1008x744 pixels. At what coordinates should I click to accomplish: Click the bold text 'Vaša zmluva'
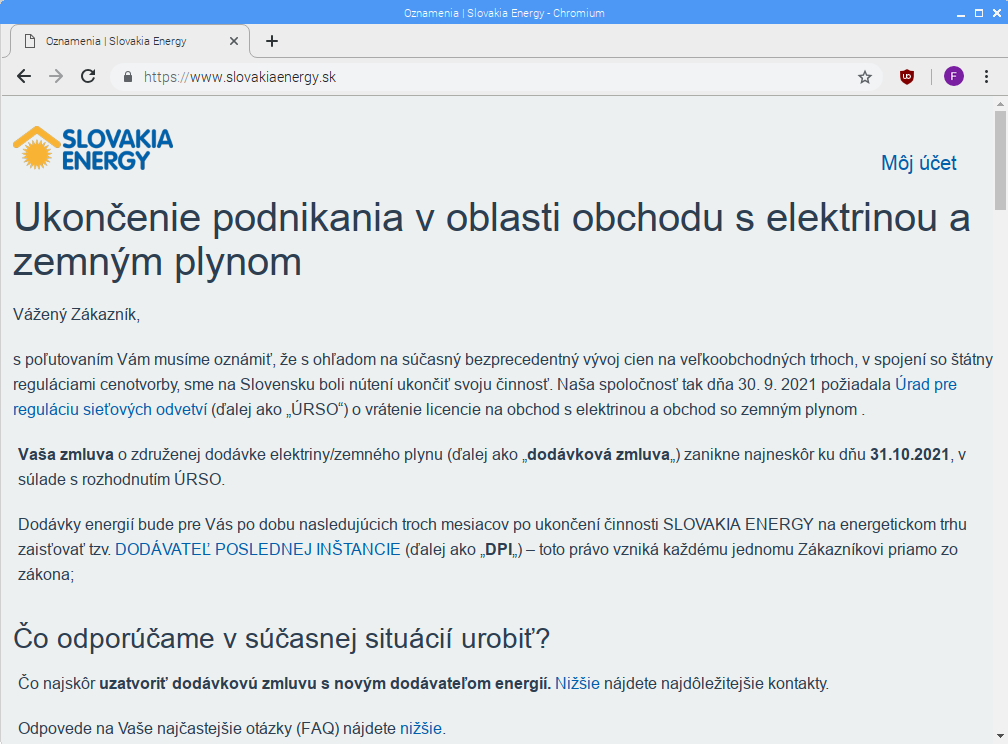click(x=66, y=455)
